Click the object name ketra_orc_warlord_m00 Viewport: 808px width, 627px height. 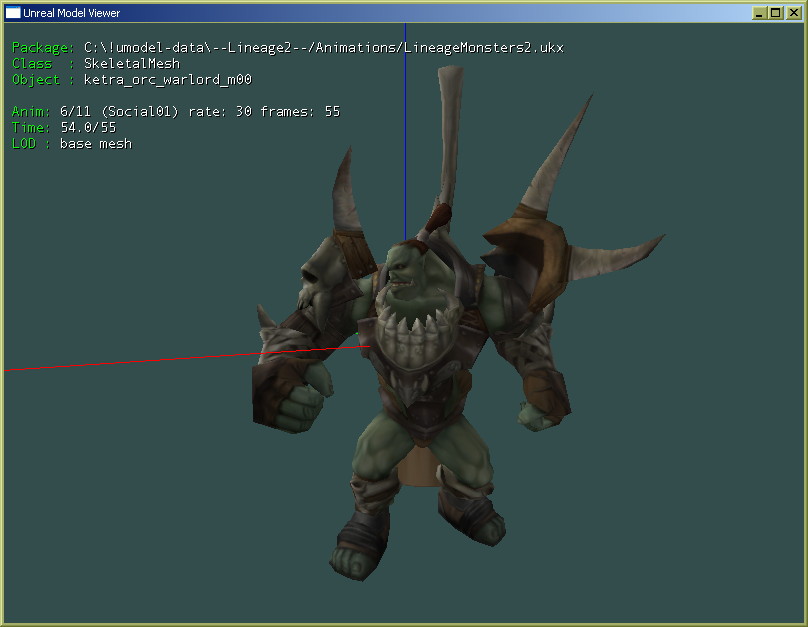tap(168, 80)
